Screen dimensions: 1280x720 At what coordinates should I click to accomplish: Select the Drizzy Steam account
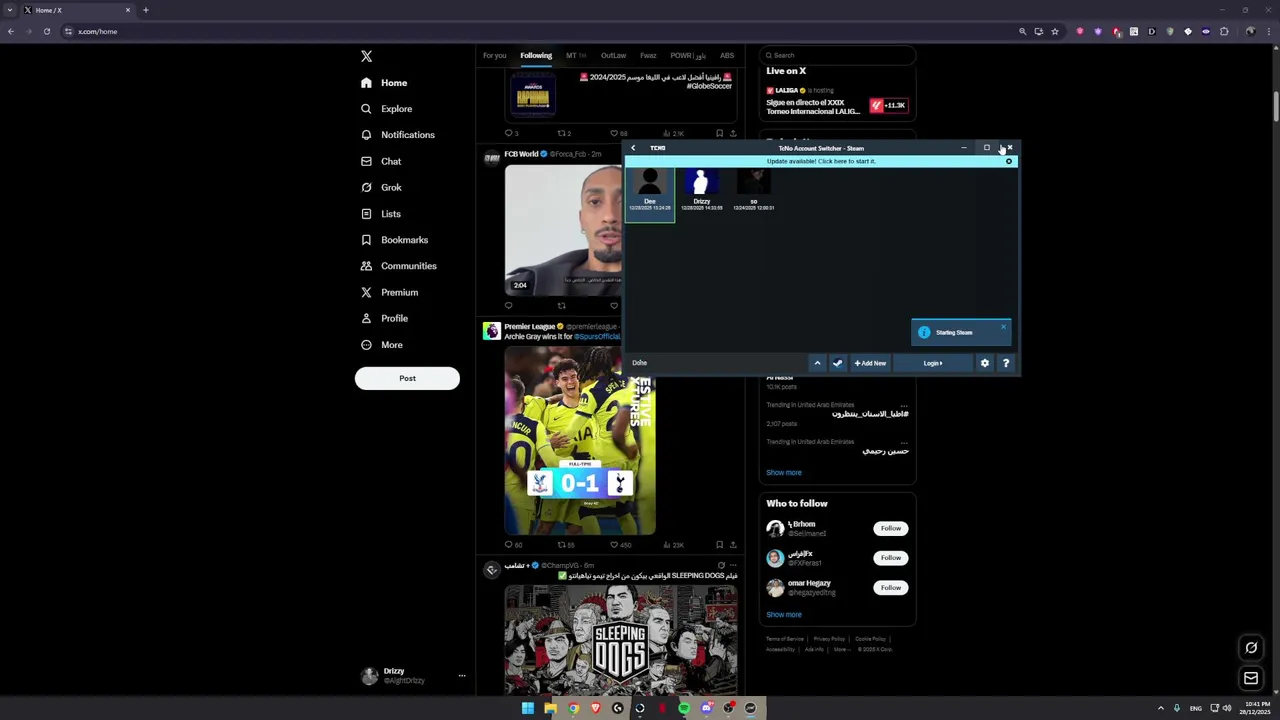701,191
